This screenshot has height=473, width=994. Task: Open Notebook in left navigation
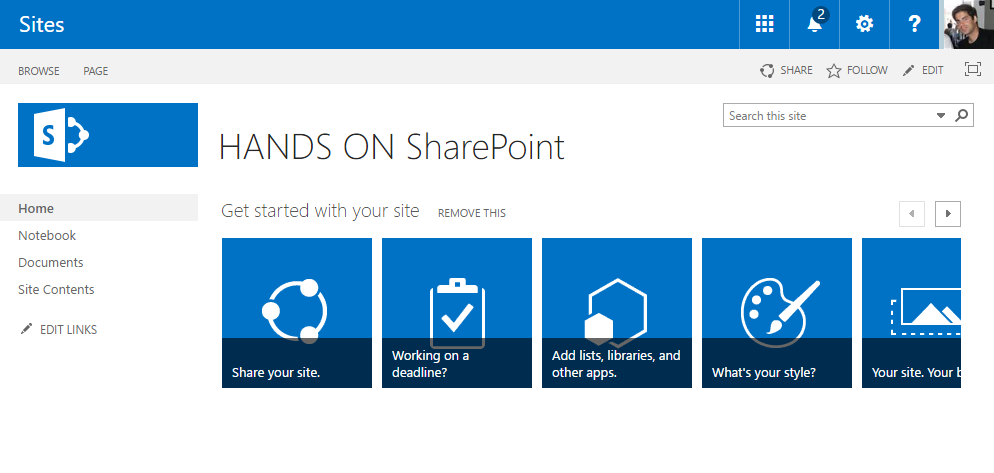click(47, 236)
